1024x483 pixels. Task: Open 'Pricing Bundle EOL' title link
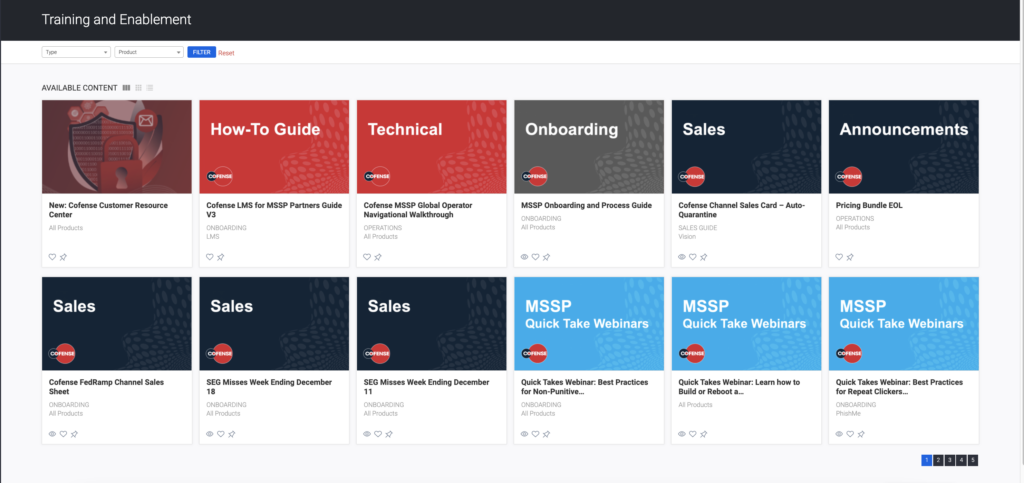coord(869,206)
